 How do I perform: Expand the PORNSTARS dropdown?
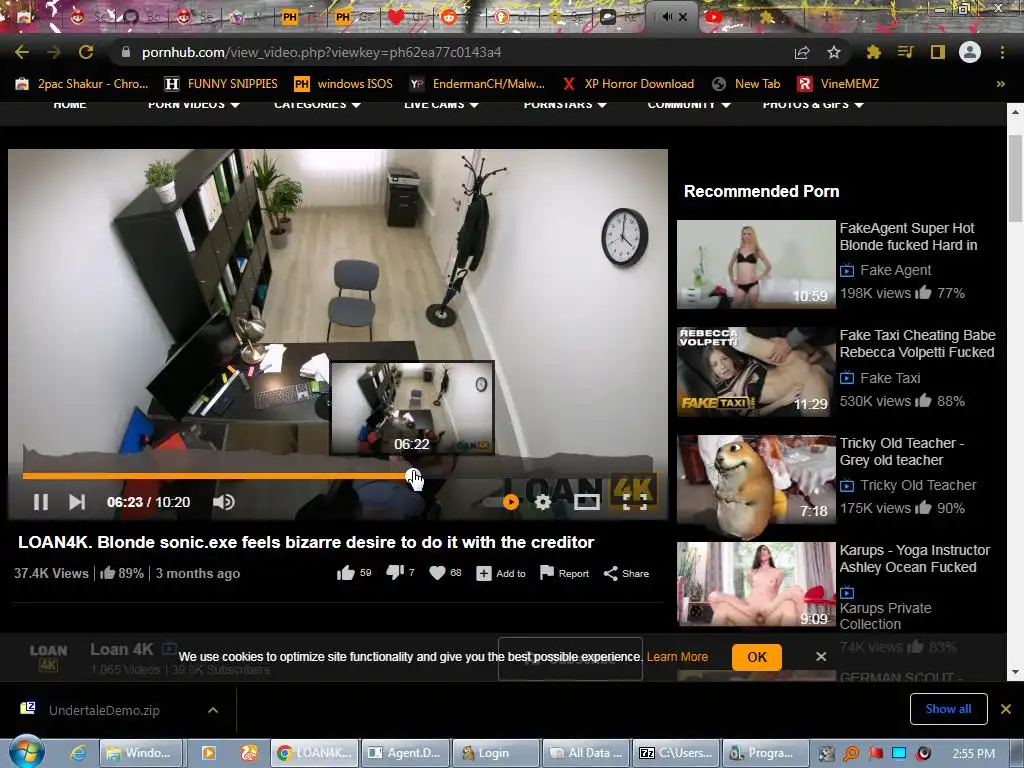pyautogui.click(x=565, y=104)
